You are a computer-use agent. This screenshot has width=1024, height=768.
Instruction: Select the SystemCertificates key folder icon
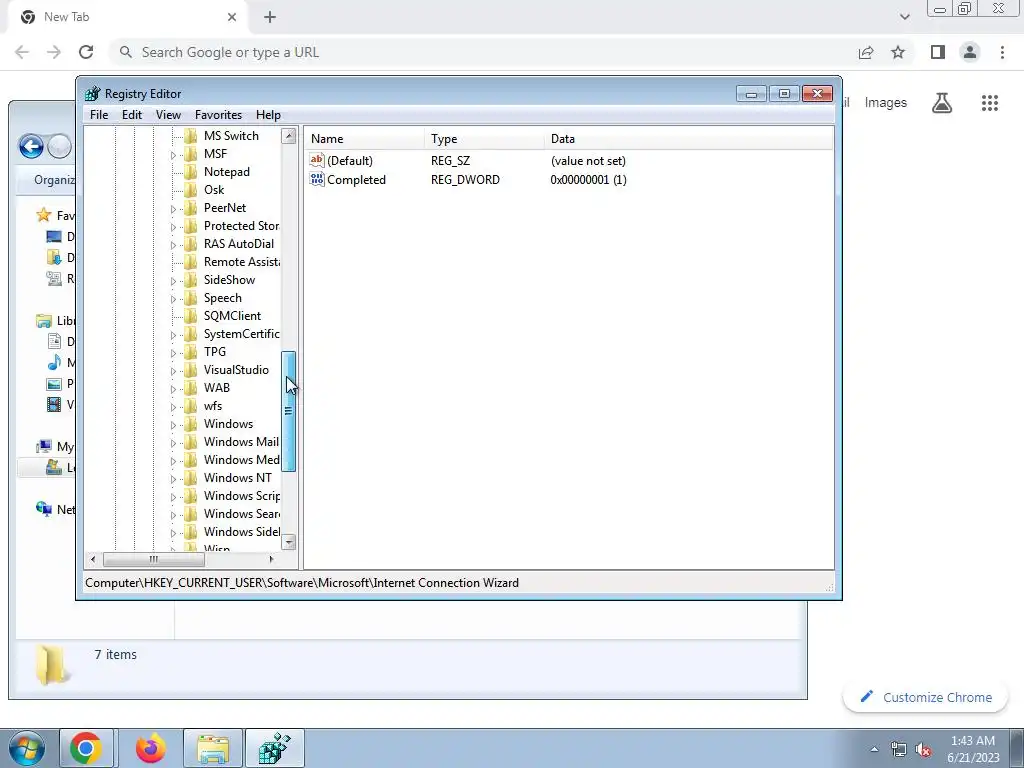click(191, 334)
